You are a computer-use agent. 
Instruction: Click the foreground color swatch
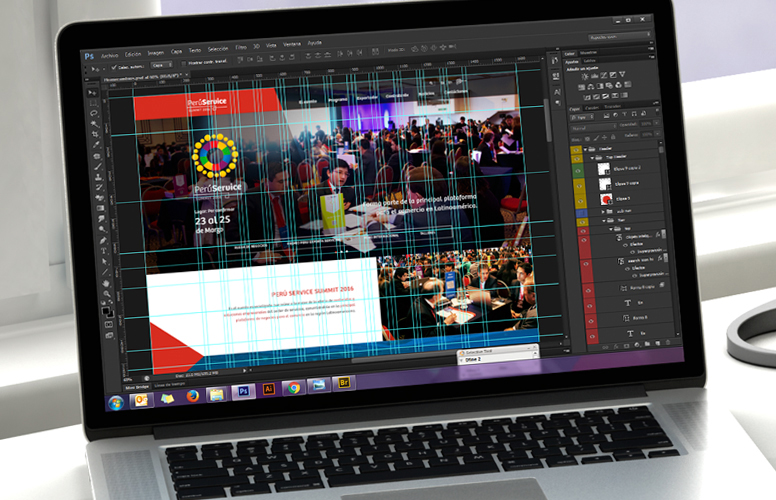[x=106, y=310]
